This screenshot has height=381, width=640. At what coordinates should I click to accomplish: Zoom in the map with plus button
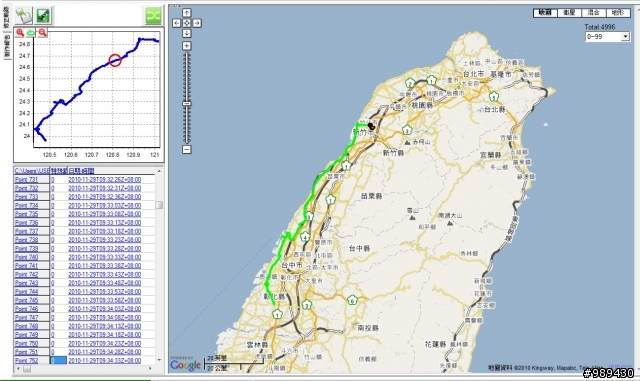tap(187, 46)
